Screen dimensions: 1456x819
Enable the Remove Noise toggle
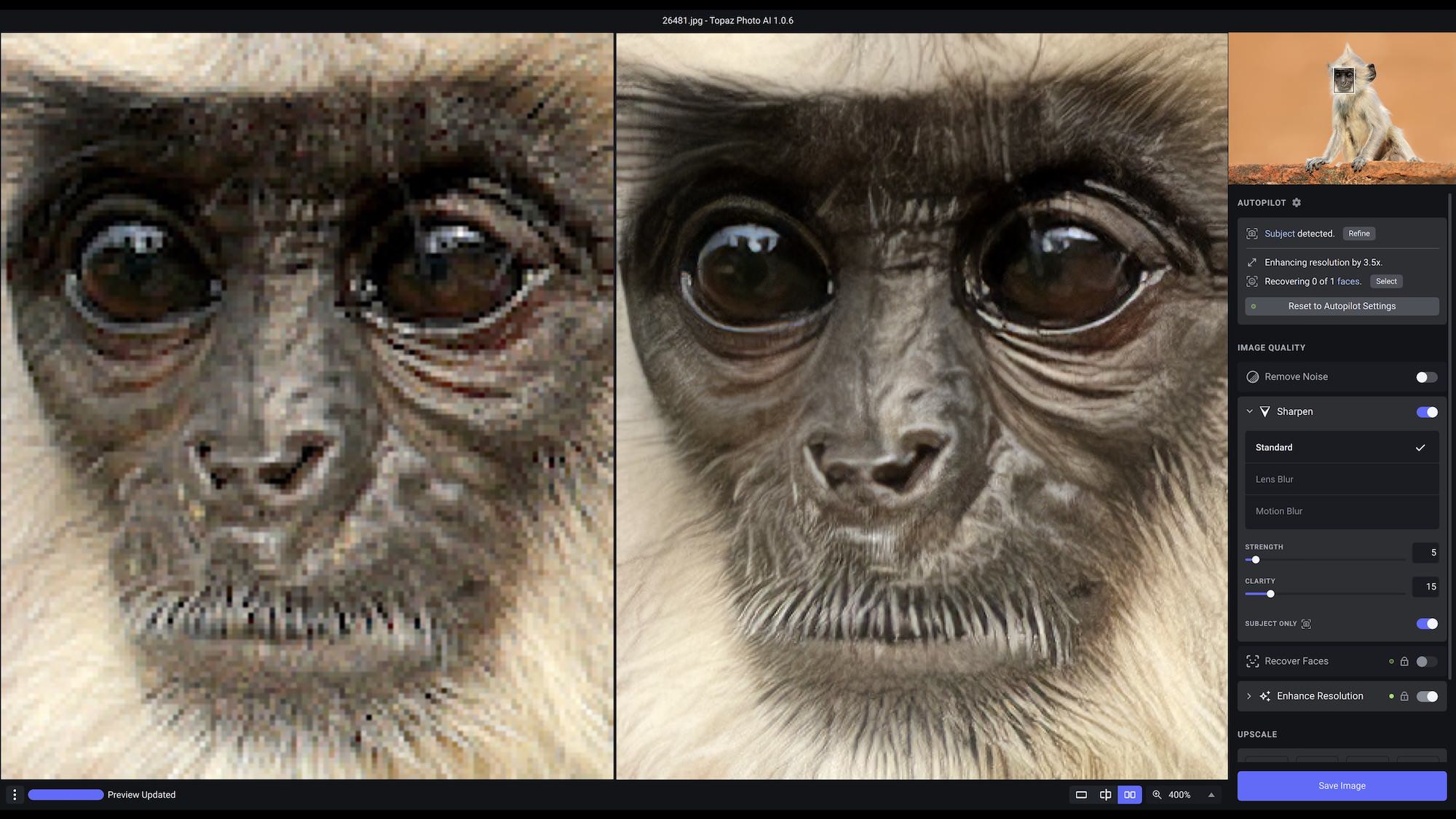point(1426,377)
